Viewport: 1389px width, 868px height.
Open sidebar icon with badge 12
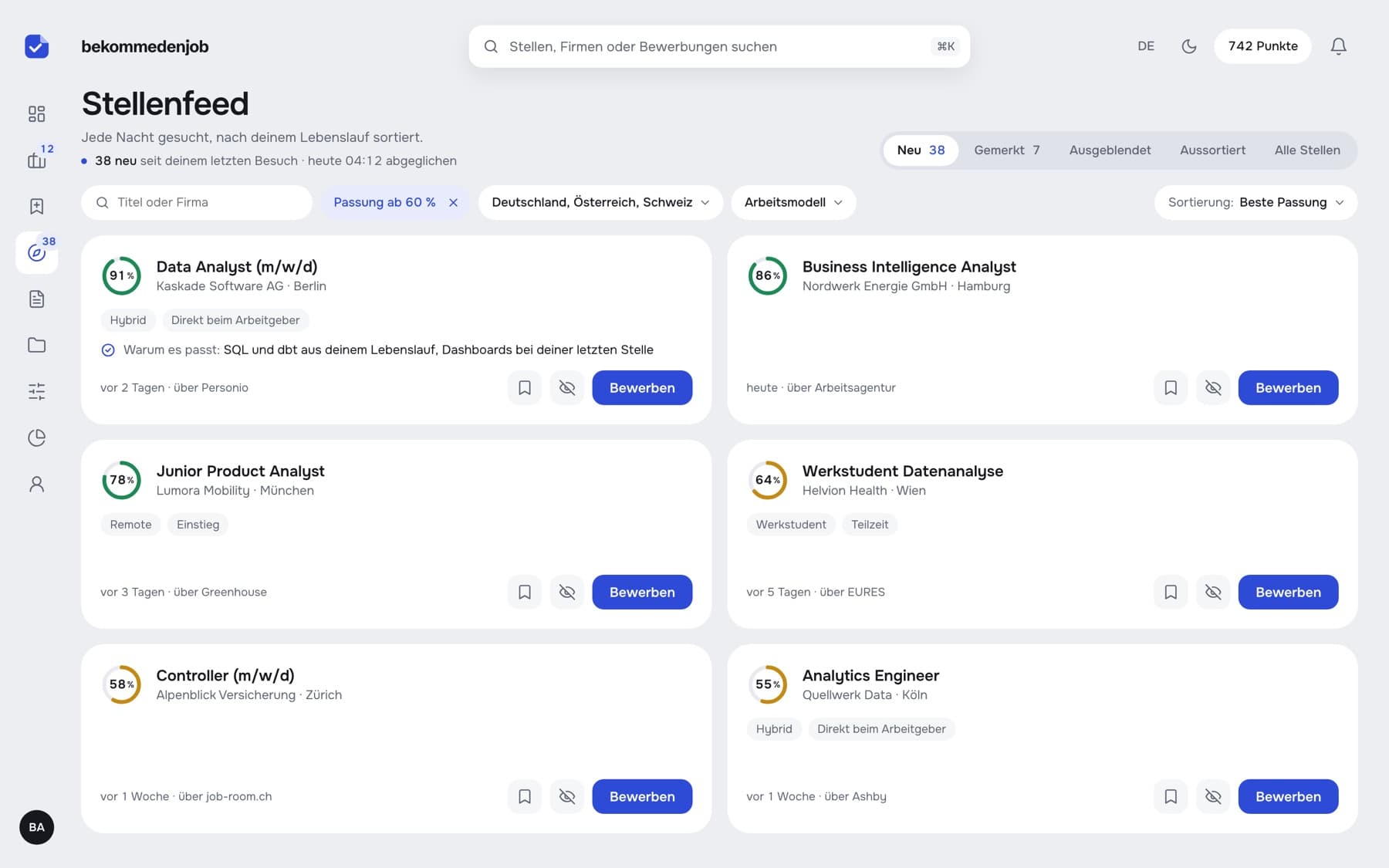36,160
